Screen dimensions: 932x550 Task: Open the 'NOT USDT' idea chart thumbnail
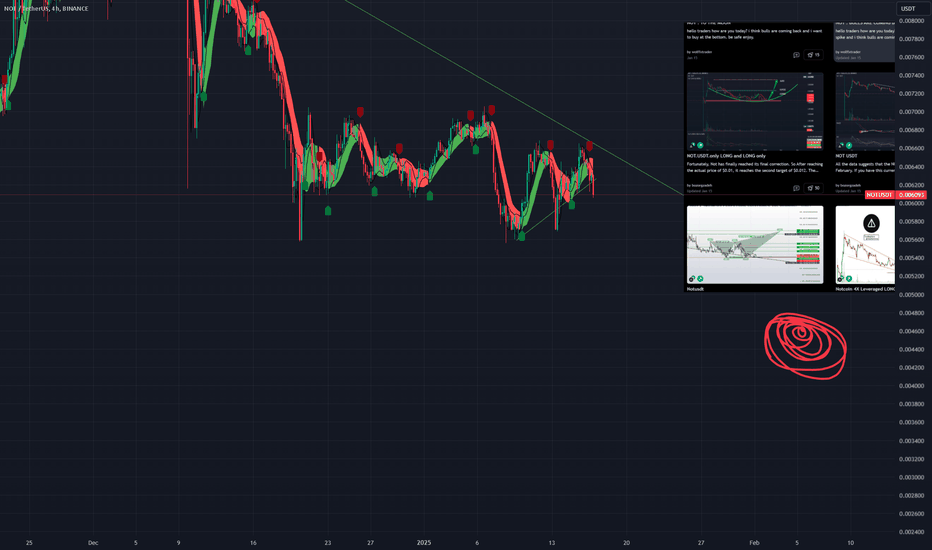pyautogui.click(x=865, y=111)
